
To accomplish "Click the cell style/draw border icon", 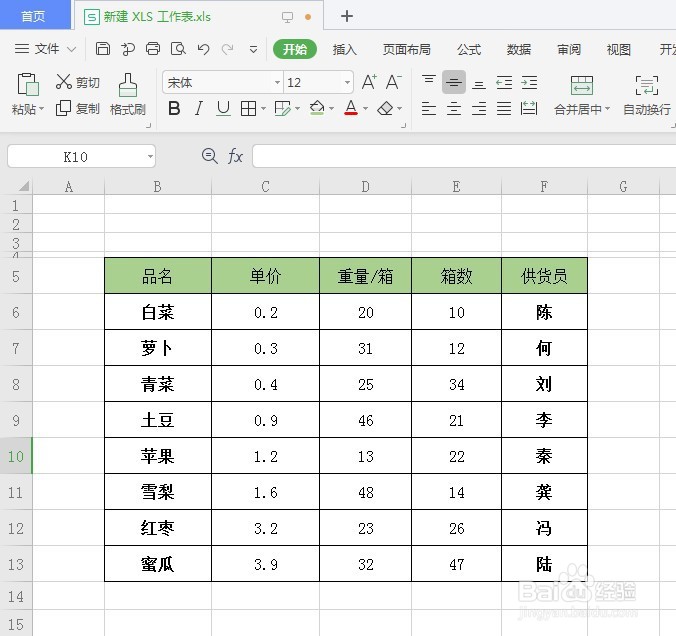I will [x=282, y=109].
